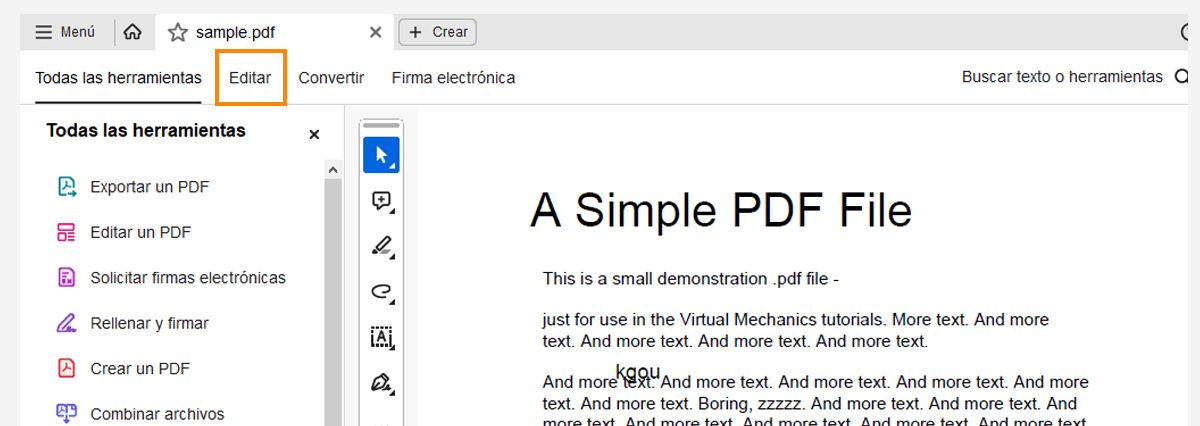Click the tools panel vertical scrollbar
This screenshot has width=1200, height=426.
pyautogui.click(x=334, y=303)
